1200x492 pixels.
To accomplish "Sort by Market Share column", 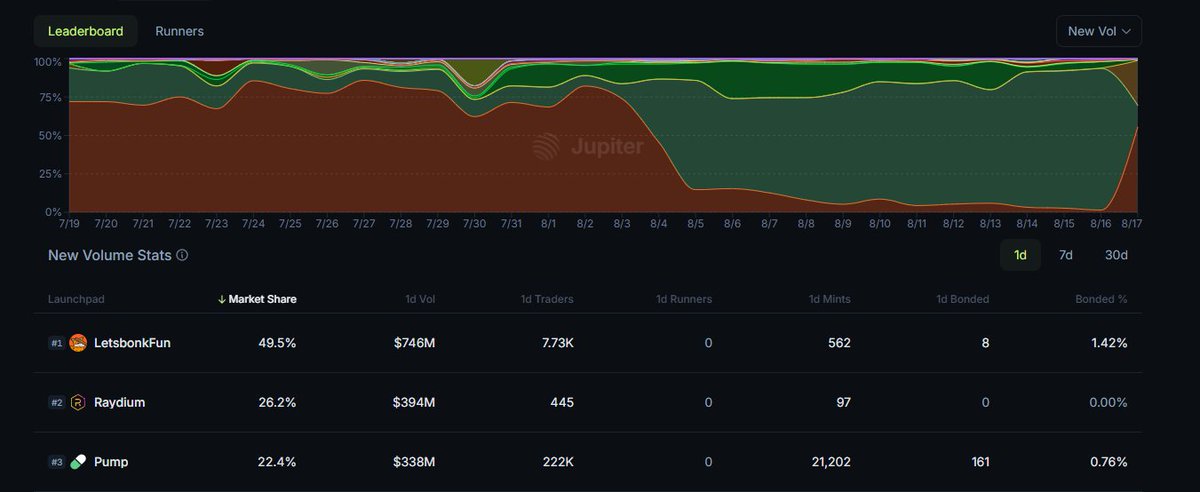I will (x=257, y=299).
